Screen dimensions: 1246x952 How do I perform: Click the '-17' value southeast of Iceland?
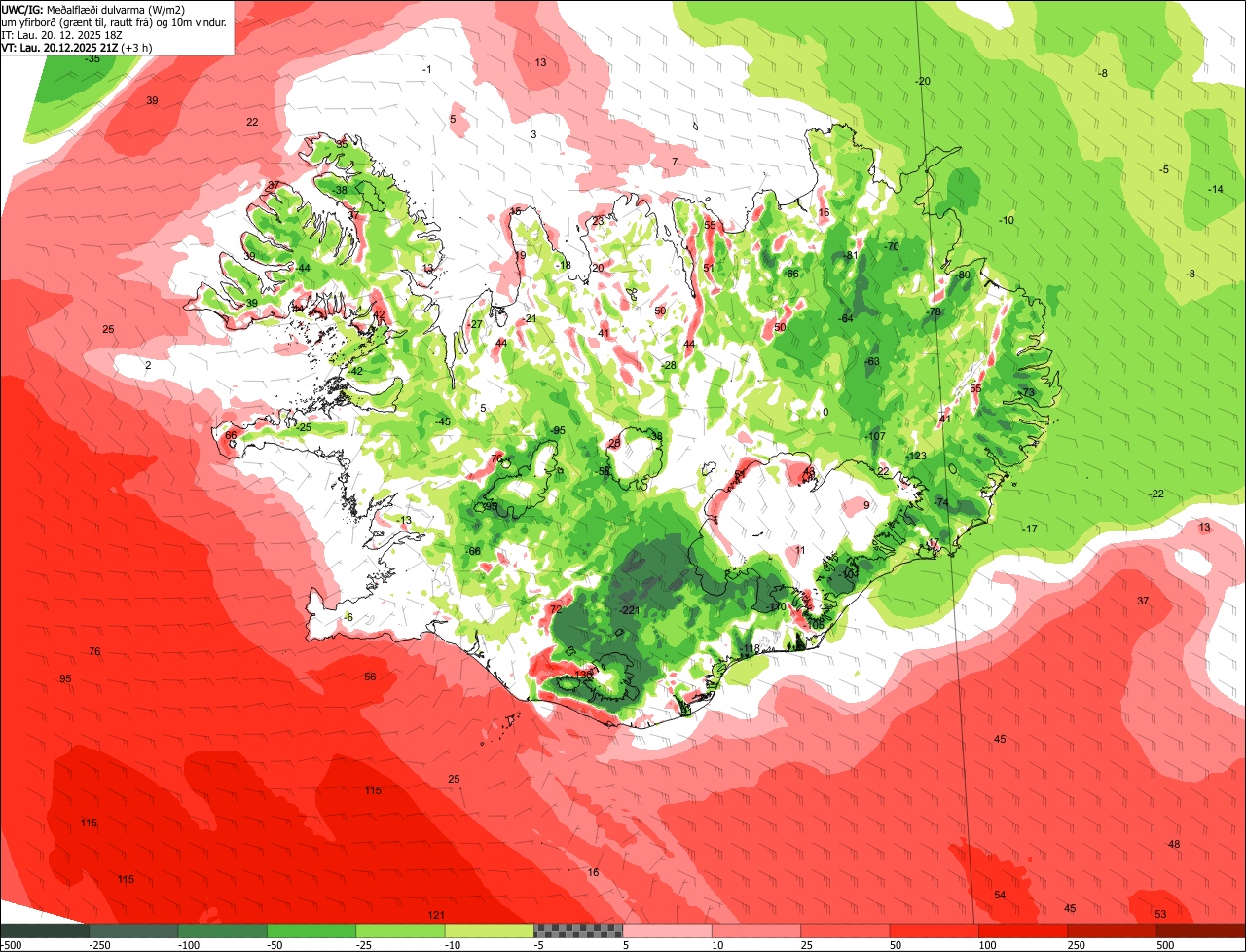(1029, 529)
